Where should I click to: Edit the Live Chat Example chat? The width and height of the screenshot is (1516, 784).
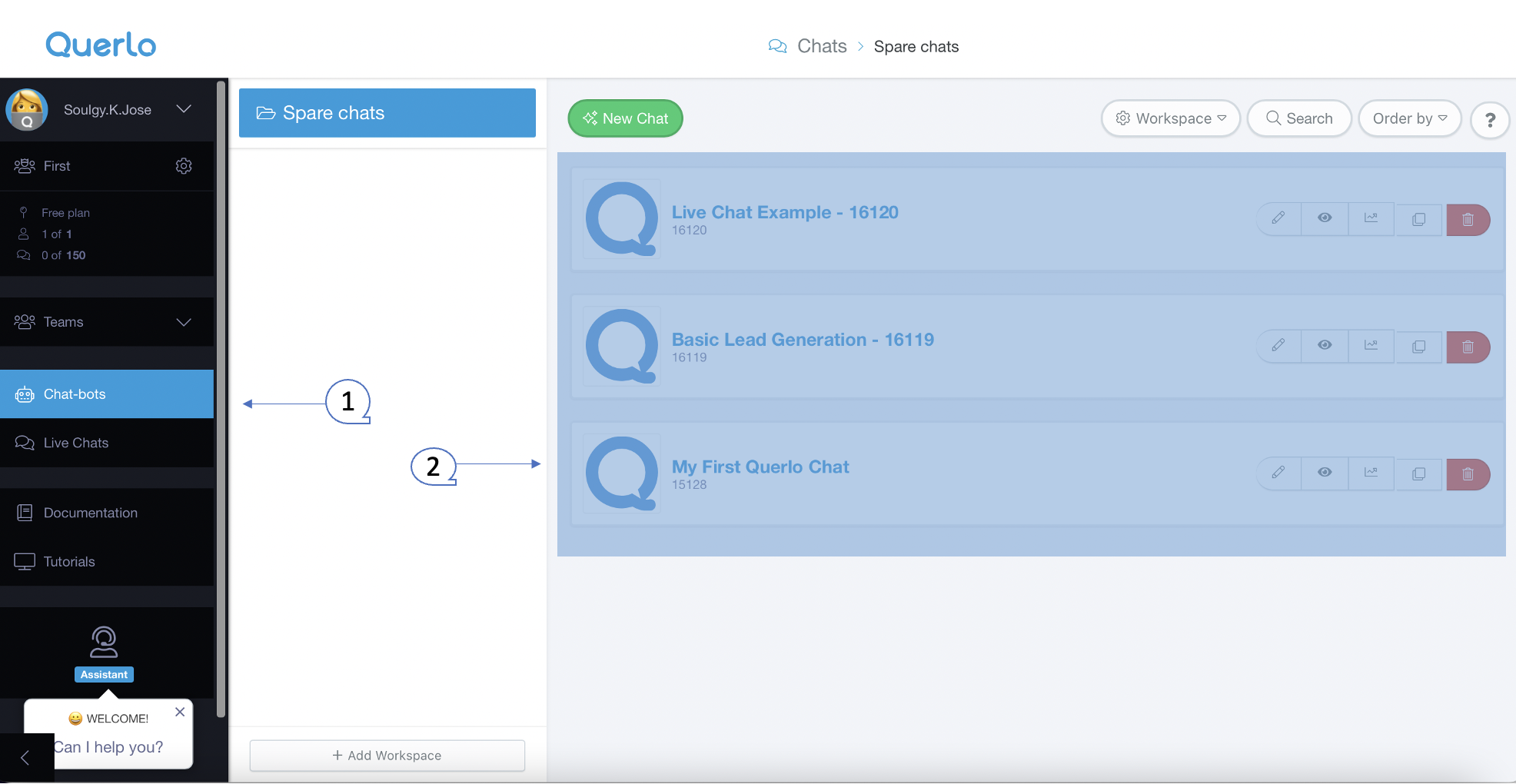pos(1278,218)
